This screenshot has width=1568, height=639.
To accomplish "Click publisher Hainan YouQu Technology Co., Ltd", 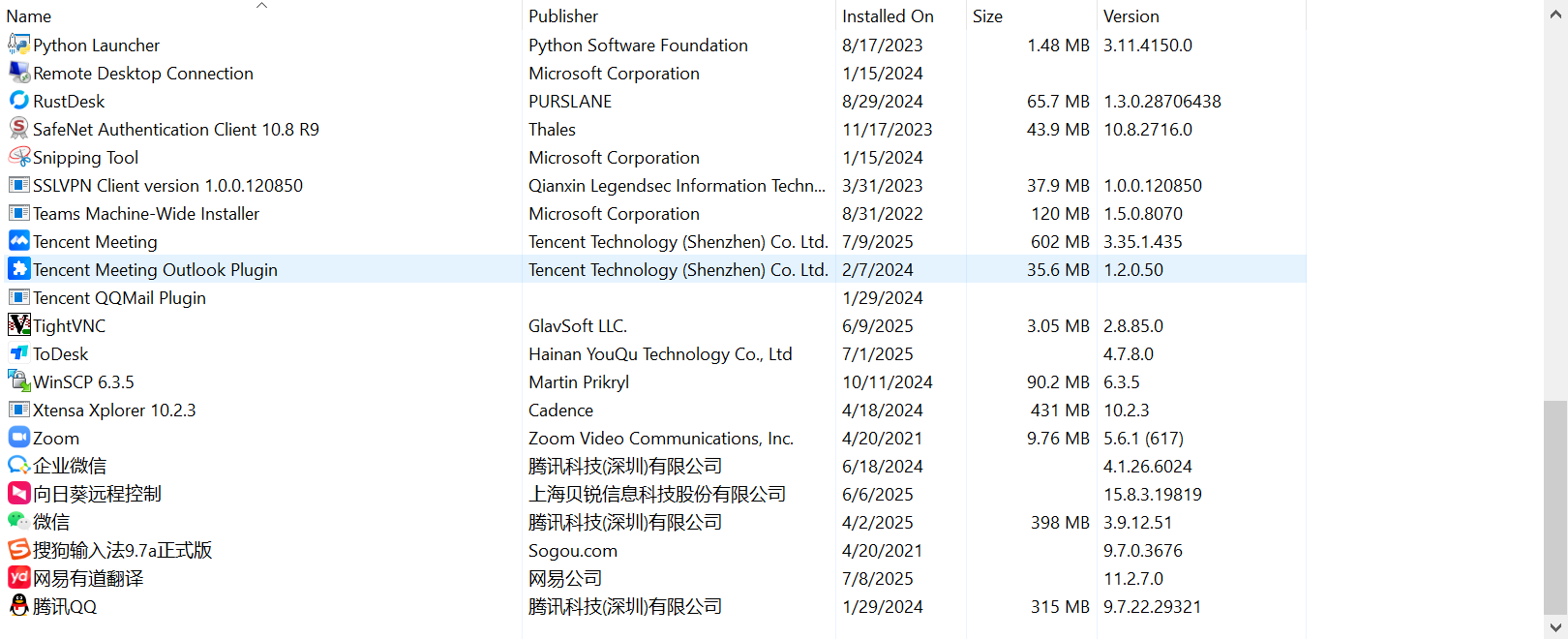I will (660, 354).
